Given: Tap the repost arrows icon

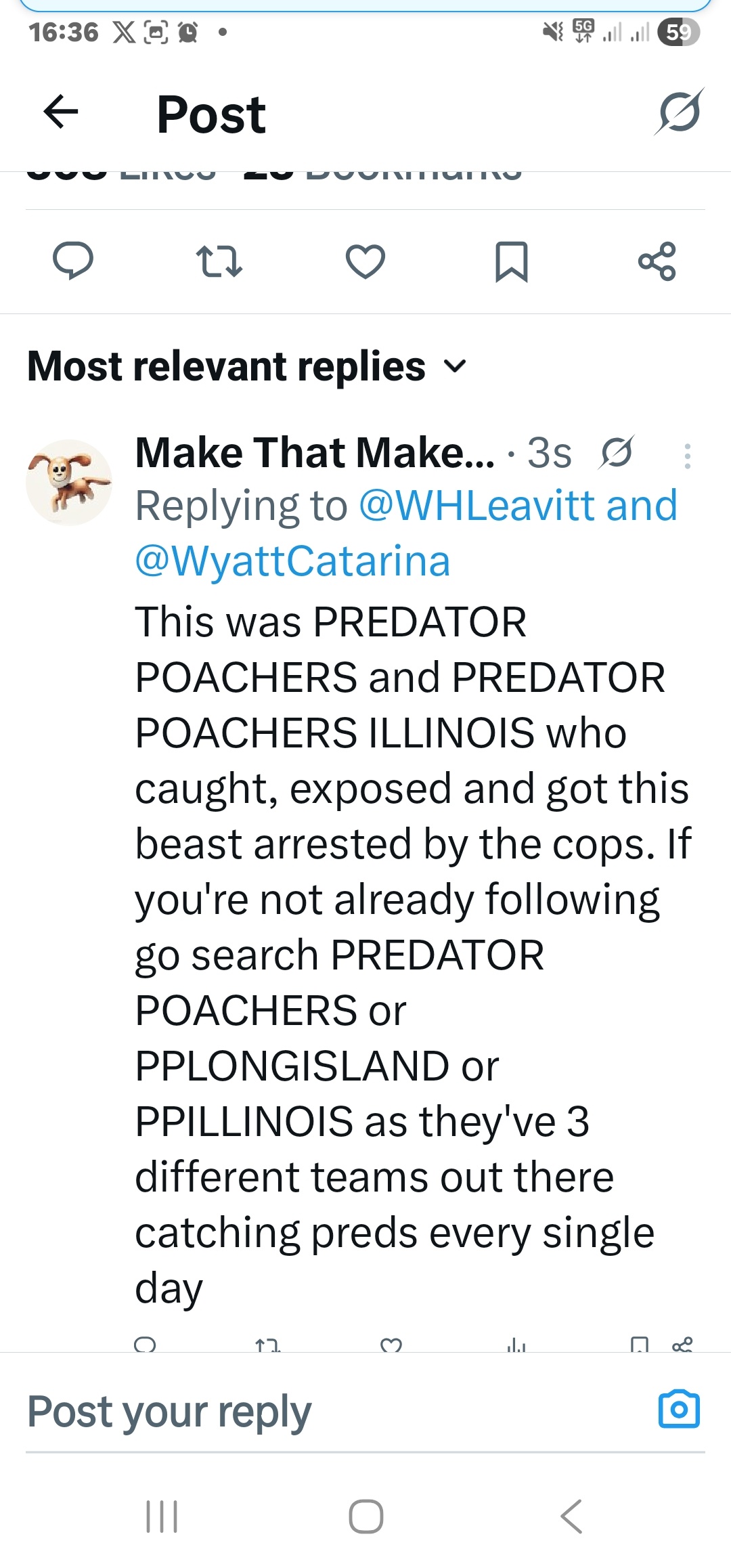Looking at the screenshot, I should click(x=219, y=261).
